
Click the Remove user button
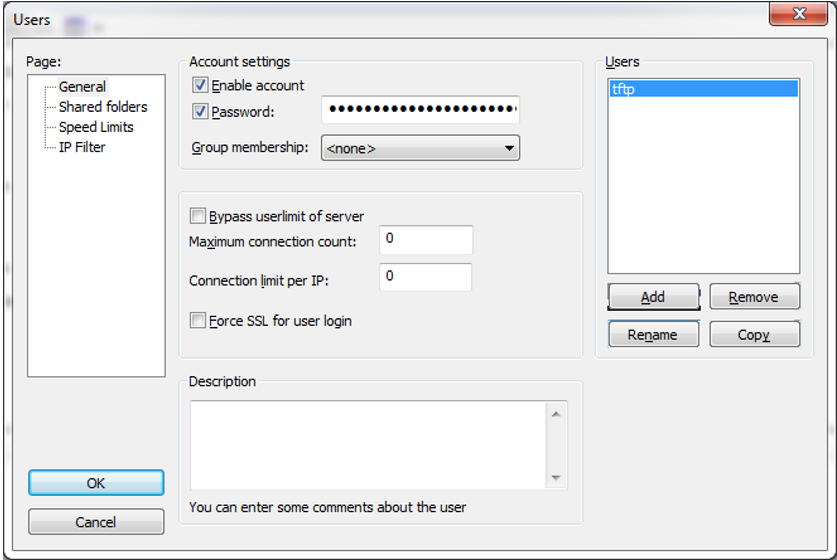click(754, 297)
